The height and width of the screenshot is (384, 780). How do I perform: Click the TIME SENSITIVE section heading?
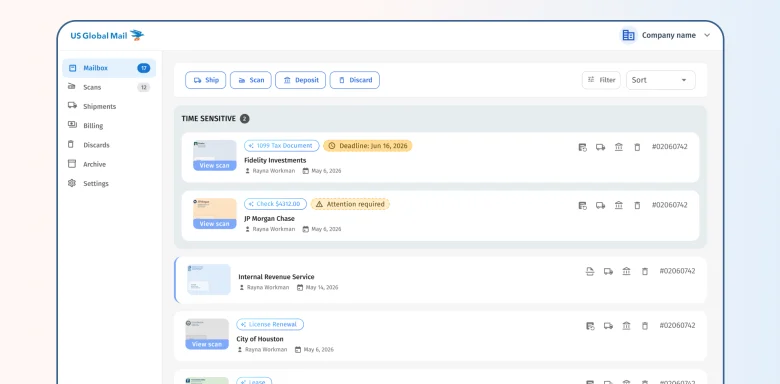[x=208, y=119]
